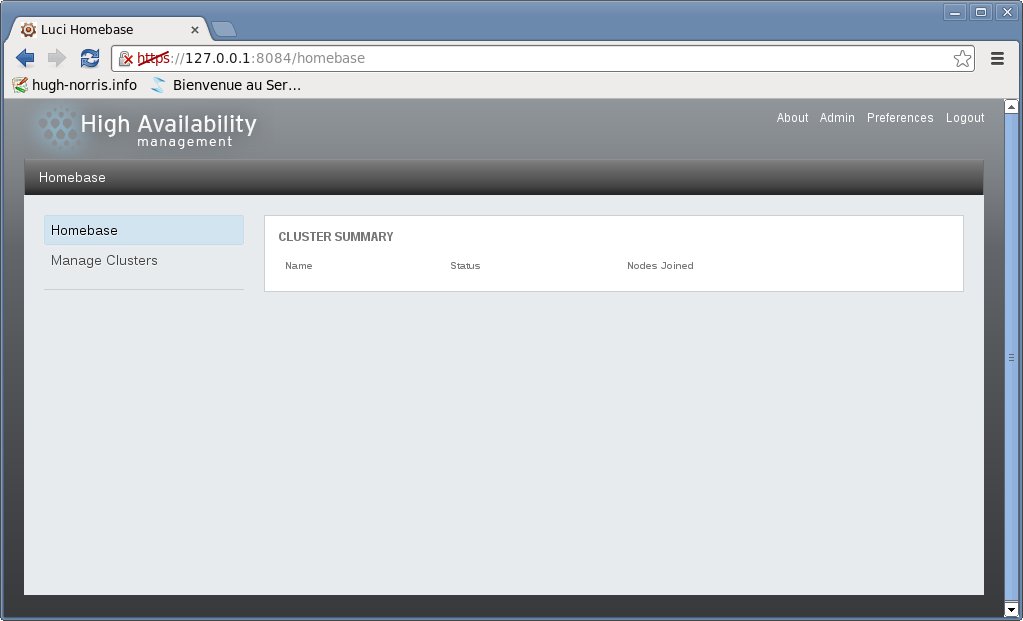Viewport: 1023px width, 621px height.
Task: Go to the Admin page
Action: point(837,118)
